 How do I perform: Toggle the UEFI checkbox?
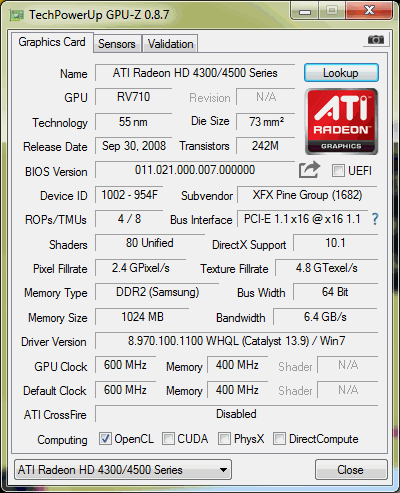pos(338,171)
